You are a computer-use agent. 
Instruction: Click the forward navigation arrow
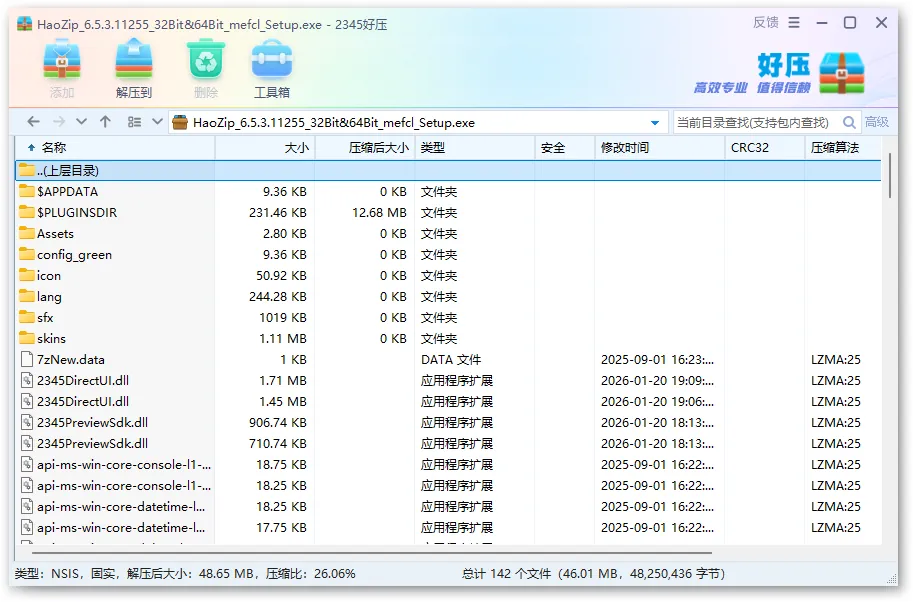(x=57, y=120)
